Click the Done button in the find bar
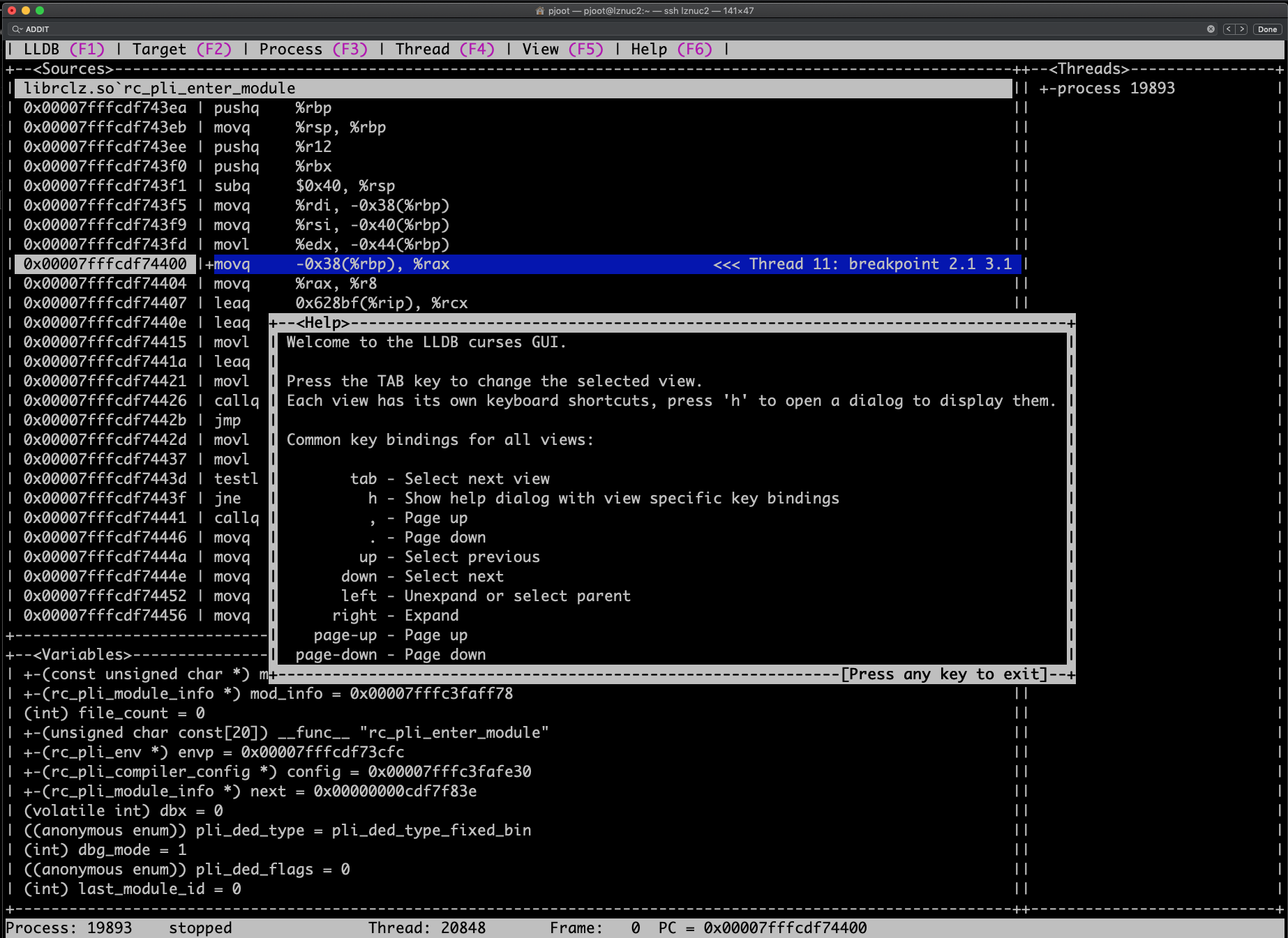The width and height of the screenshot is (1288, 938). 1267,29
